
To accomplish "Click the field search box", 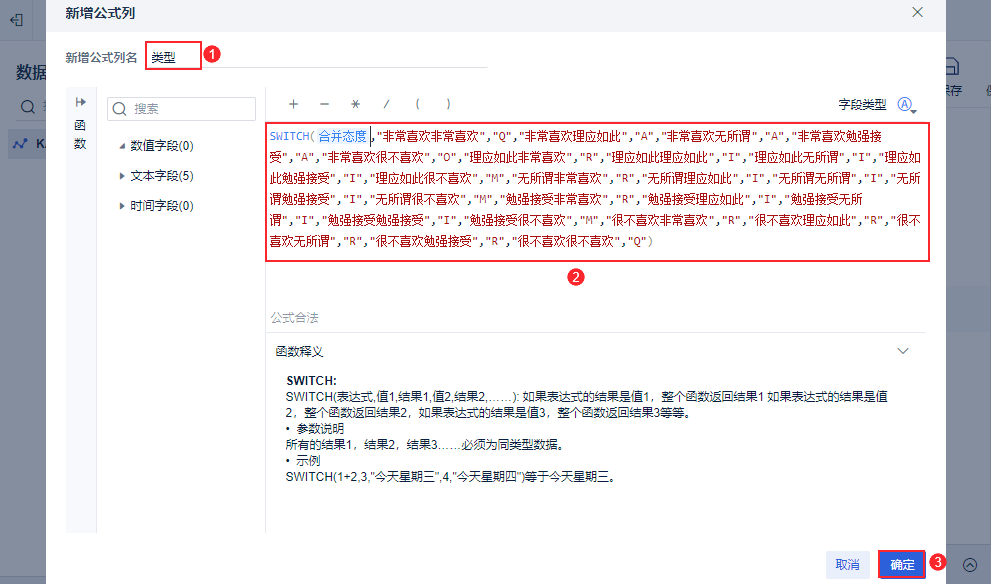I will pos(181,109).
